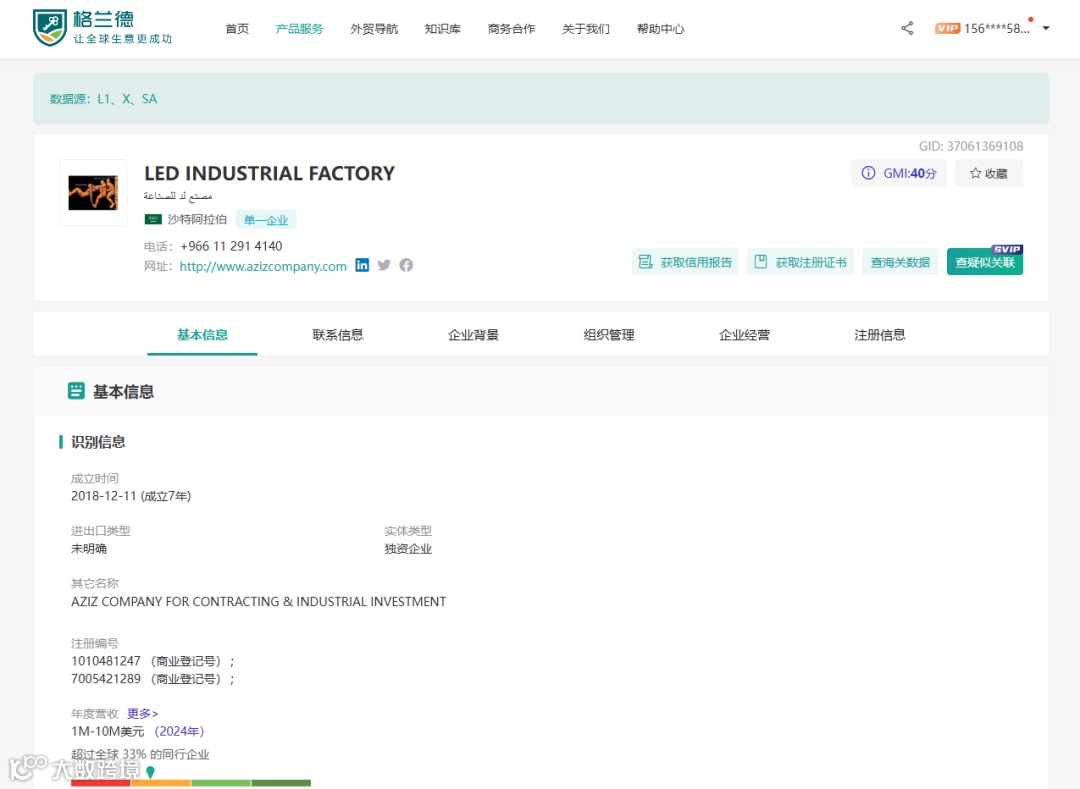Click the GMI info circle icon
The height and width of the screenshot is (789, 1080).
869,173
